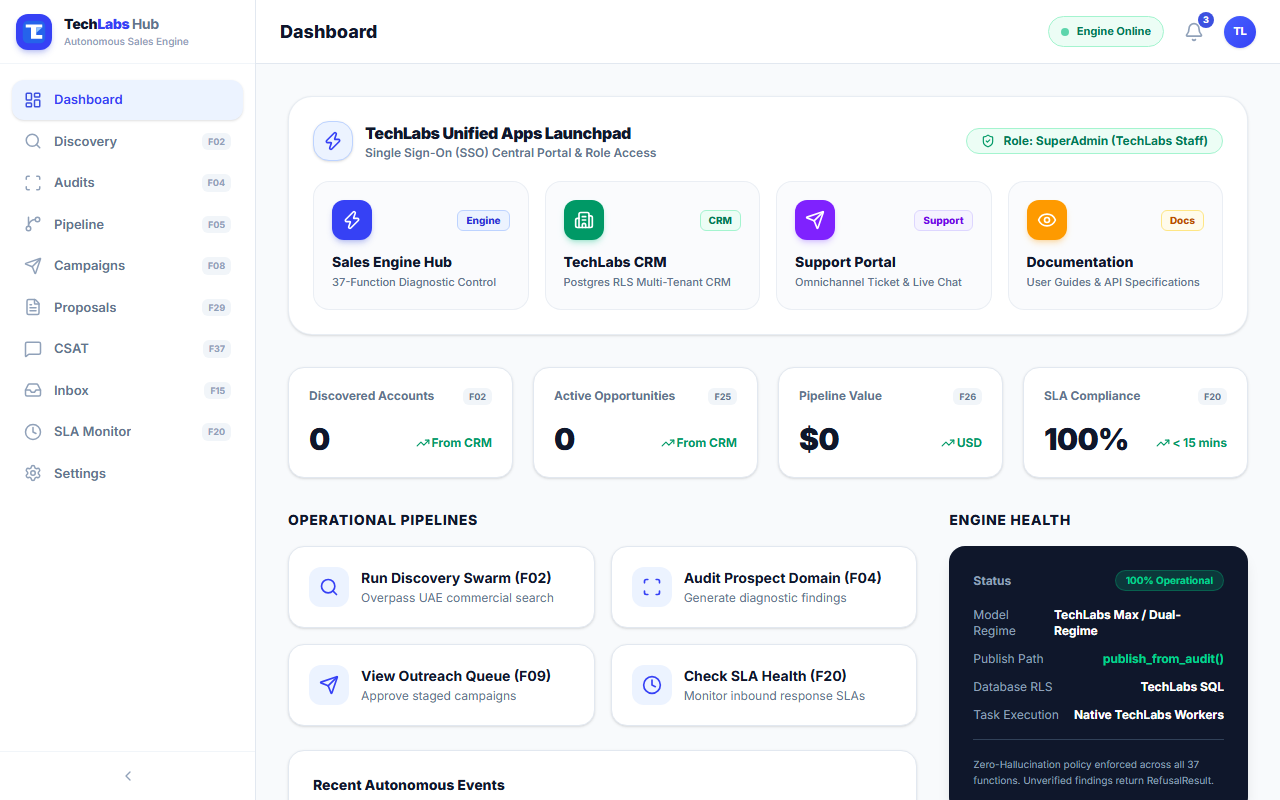
Task: Click the Engine tag on Sales Engine card
Action: [x=483, y=220]
